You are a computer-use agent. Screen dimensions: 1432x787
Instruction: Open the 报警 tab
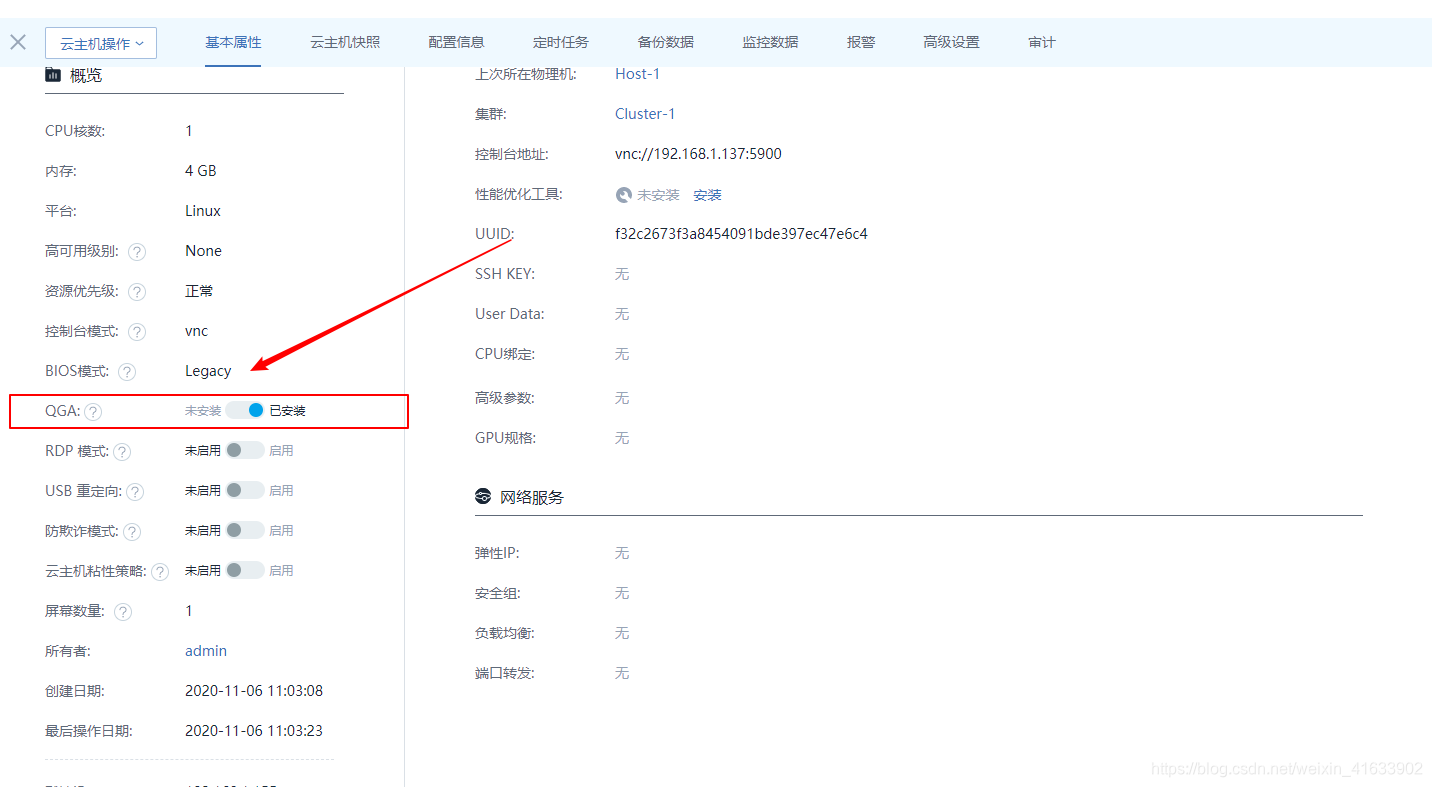click(x=861, y=42)
